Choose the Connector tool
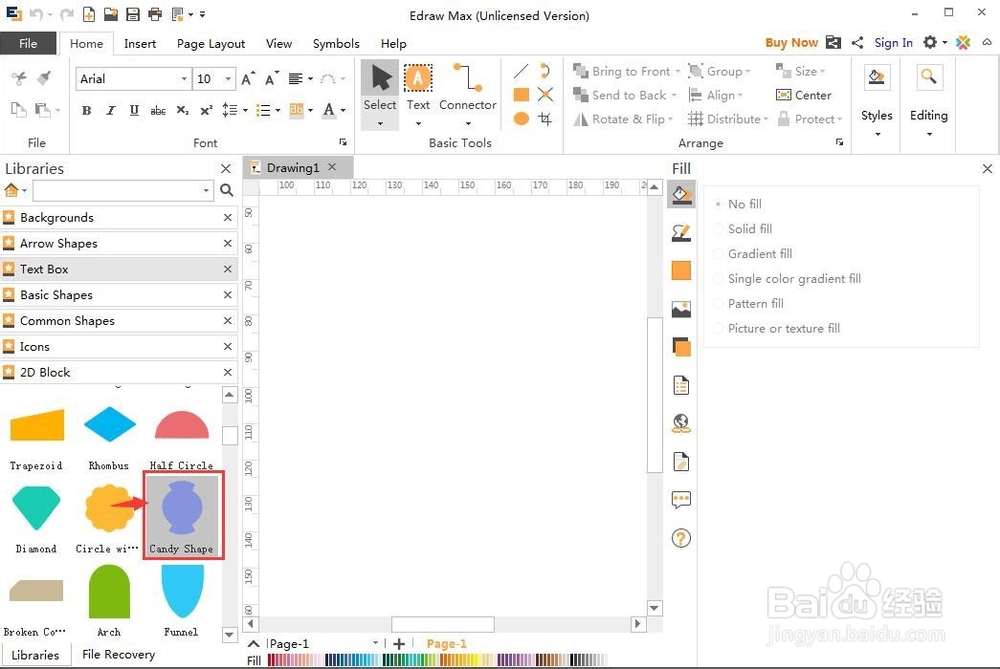Image resolution: width=1000 pixels, height=669 pixels. 467,94
